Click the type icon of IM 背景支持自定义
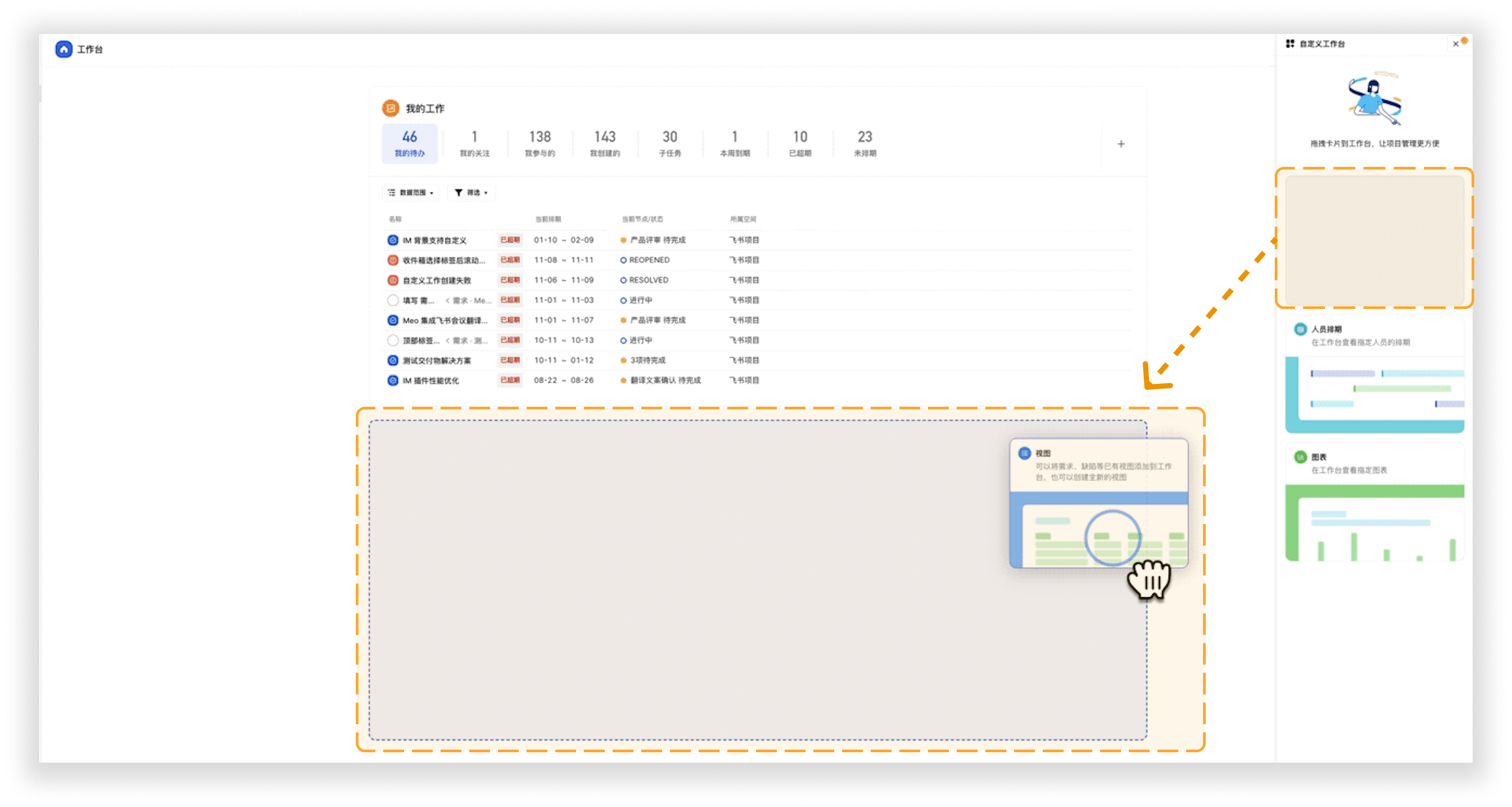This screenshot has height=807, width=1512. (393, 240)
